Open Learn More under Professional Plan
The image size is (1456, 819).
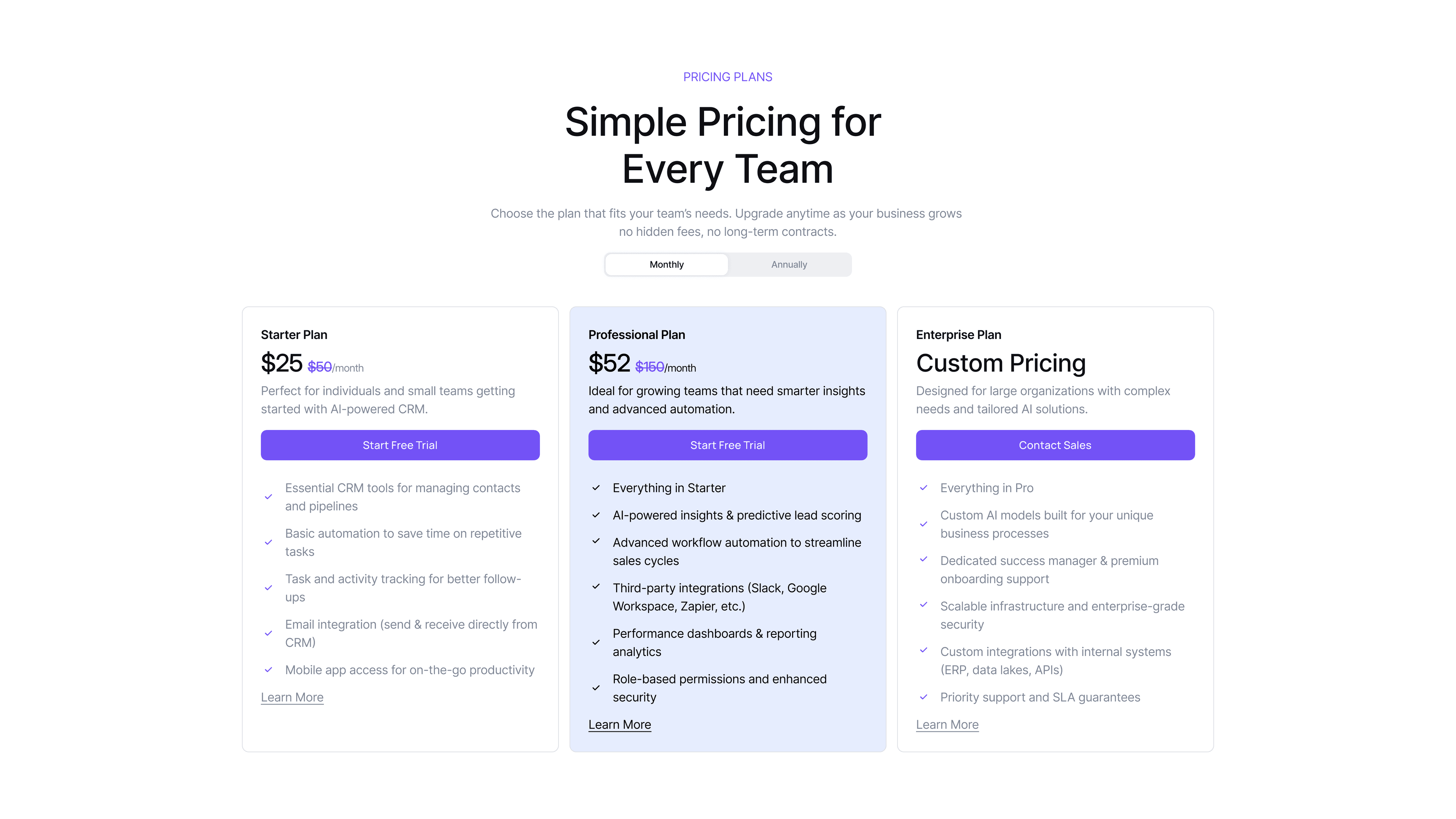620,725
